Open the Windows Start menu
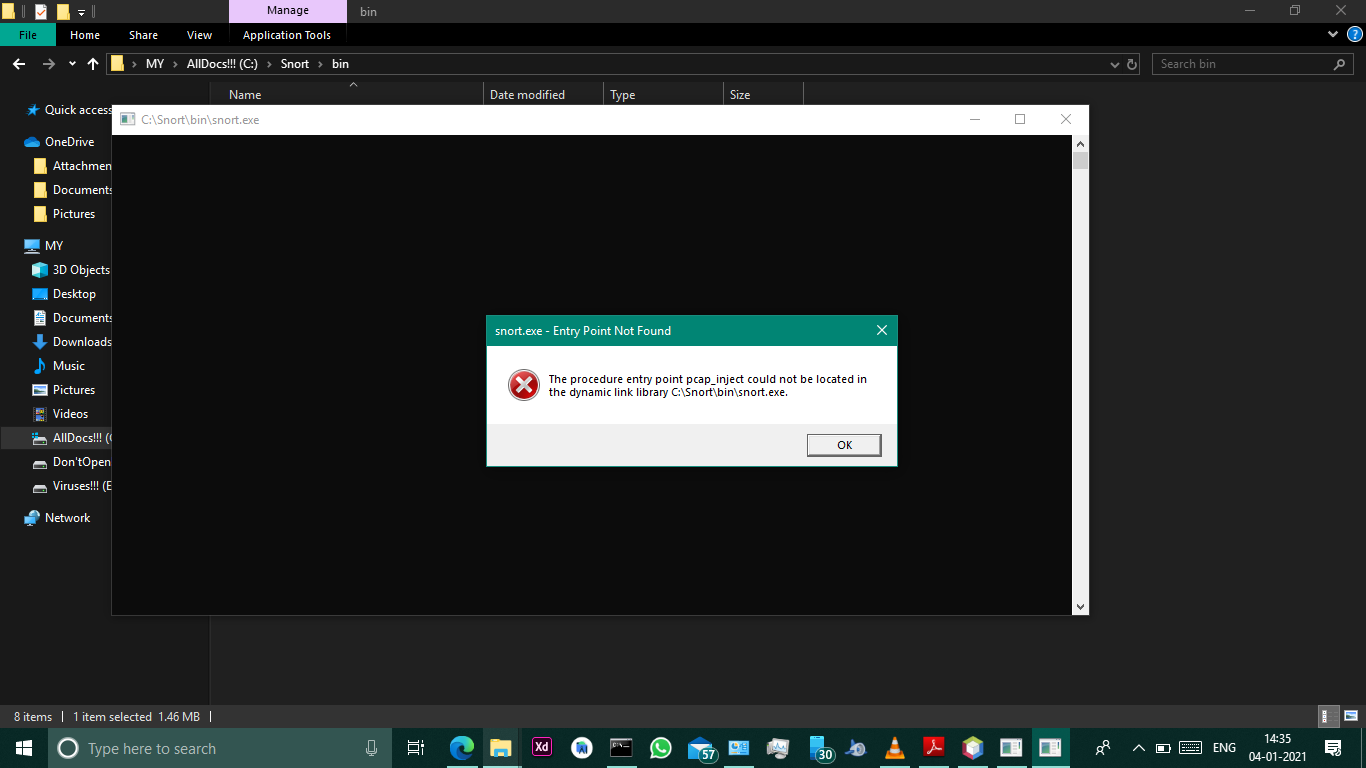The image size is (1366, 768). coord(24,748)
